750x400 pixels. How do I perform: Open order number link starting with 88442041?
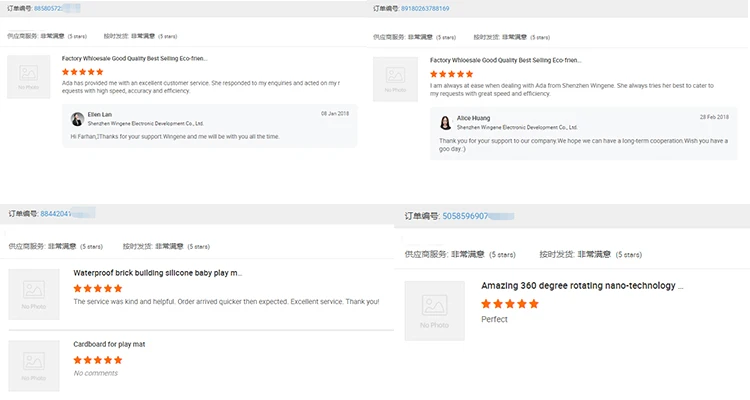tap(54, 213)
